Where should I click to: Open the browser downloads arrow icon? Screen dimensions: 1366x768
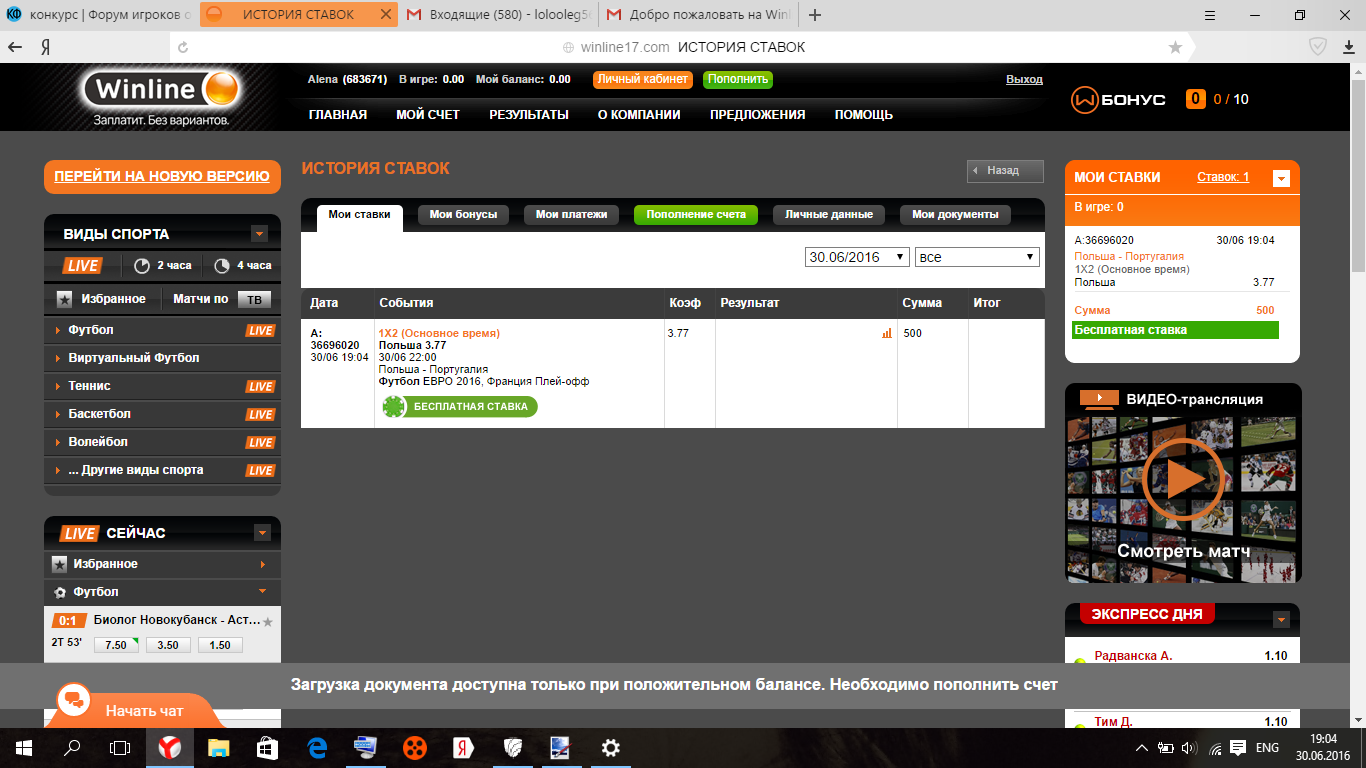[1348, 47]
